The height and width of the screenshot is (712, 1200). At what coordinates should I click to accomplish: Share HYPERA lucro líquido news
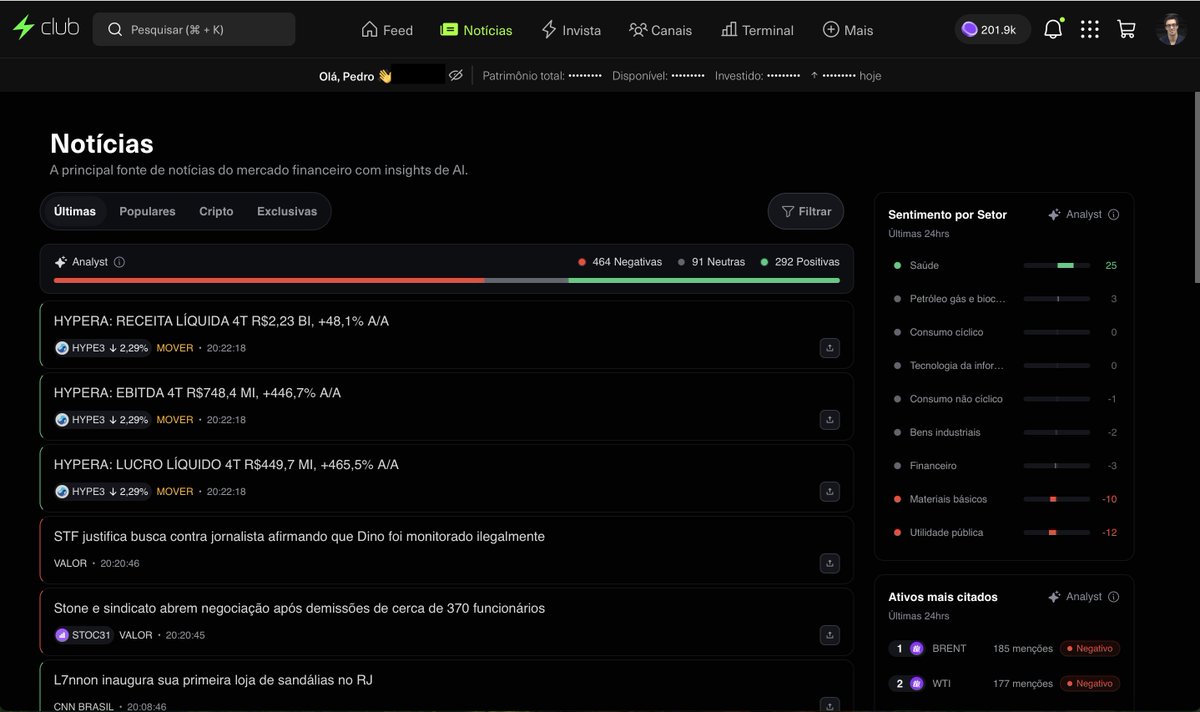829,492
